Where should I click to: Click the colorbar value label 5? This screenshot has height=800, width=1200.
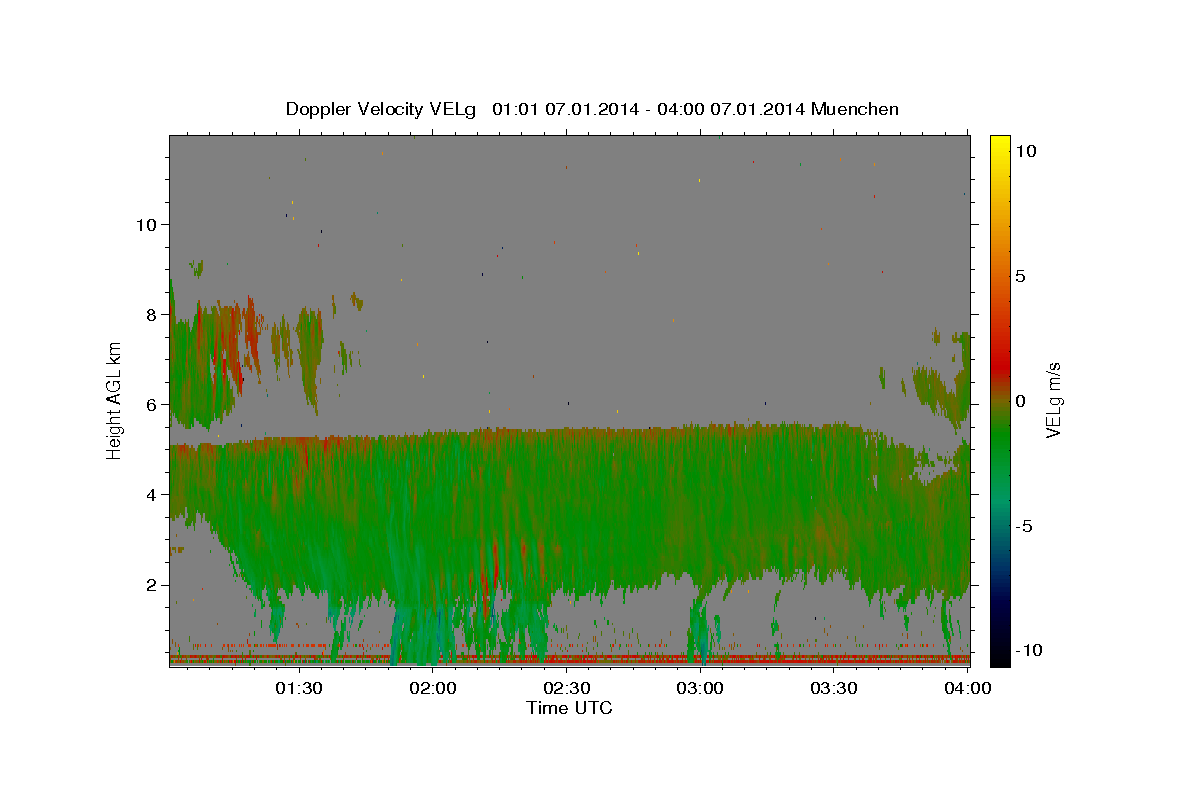1020,276
